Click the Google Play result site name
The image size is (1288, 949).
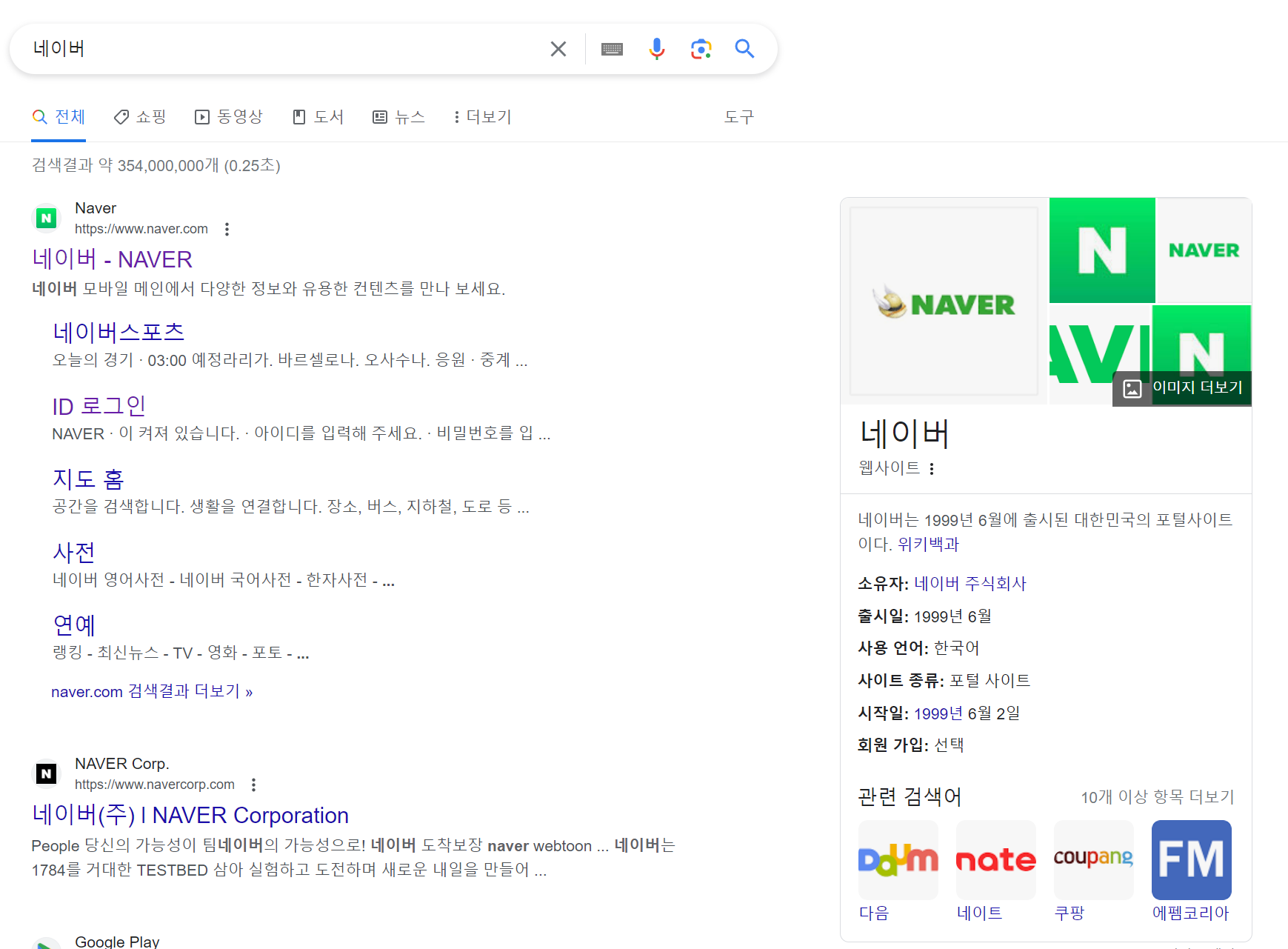(117, 942)
